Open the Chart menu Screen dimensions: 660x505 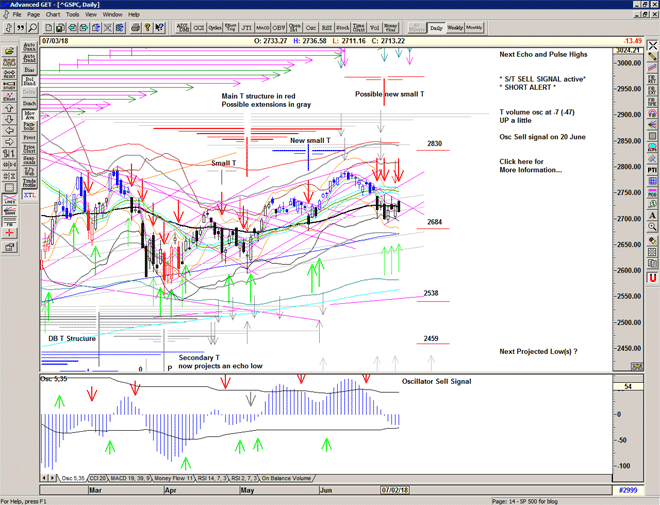[52, 15]
